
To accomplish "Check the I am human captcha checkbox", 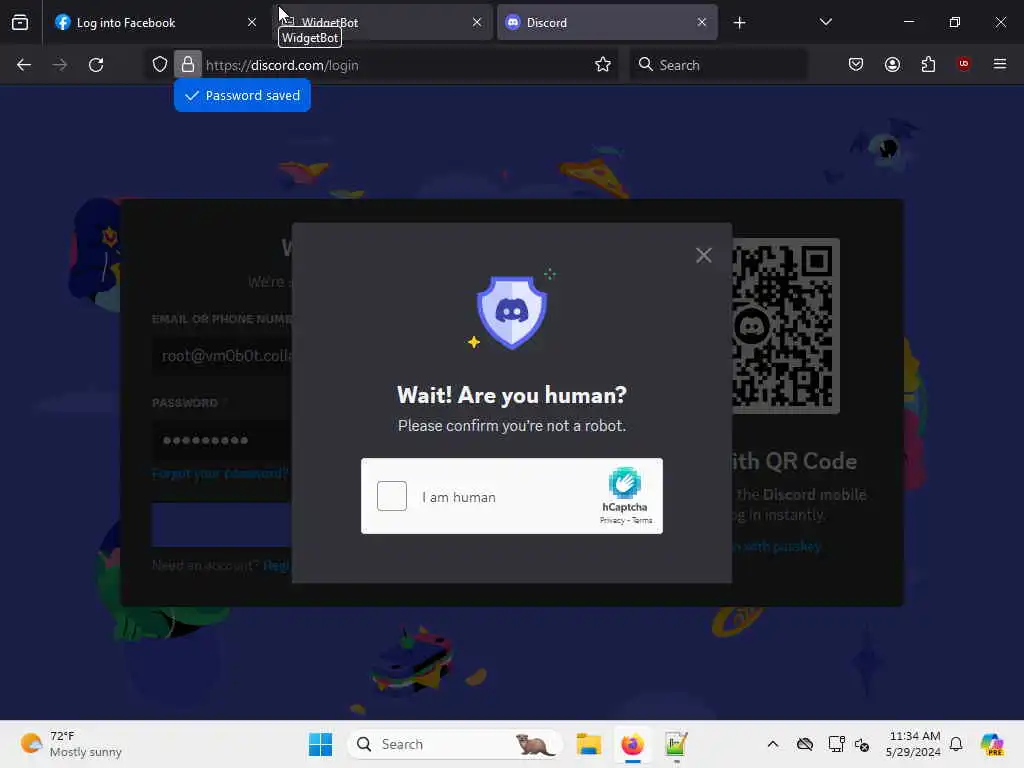I will (x=392, y=496).
